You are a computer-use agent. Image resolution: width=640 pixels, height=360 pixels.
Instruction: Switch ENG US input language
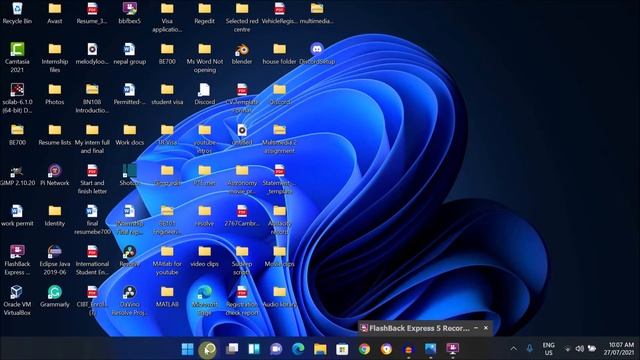(549, 349)
